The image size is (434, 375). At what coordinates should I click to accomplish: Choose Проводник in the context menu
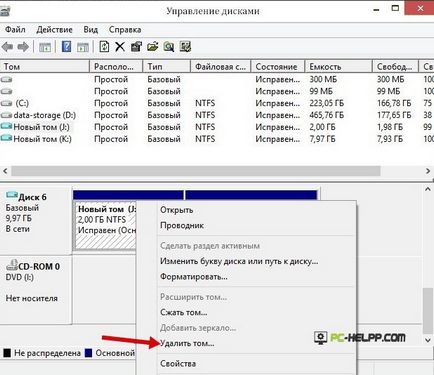[x=182, y=225]
